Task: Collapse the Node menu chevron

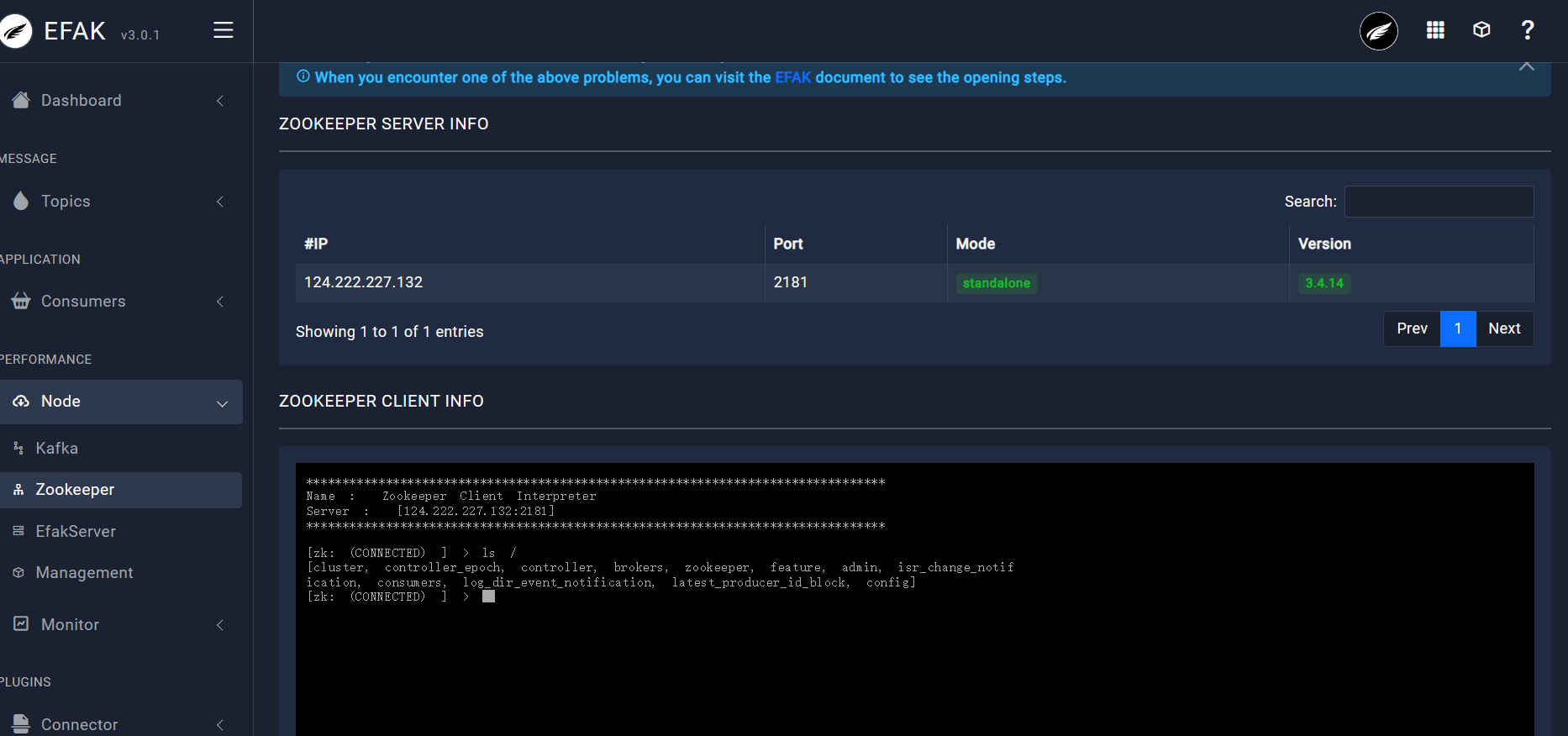Action: click(223, 403)
